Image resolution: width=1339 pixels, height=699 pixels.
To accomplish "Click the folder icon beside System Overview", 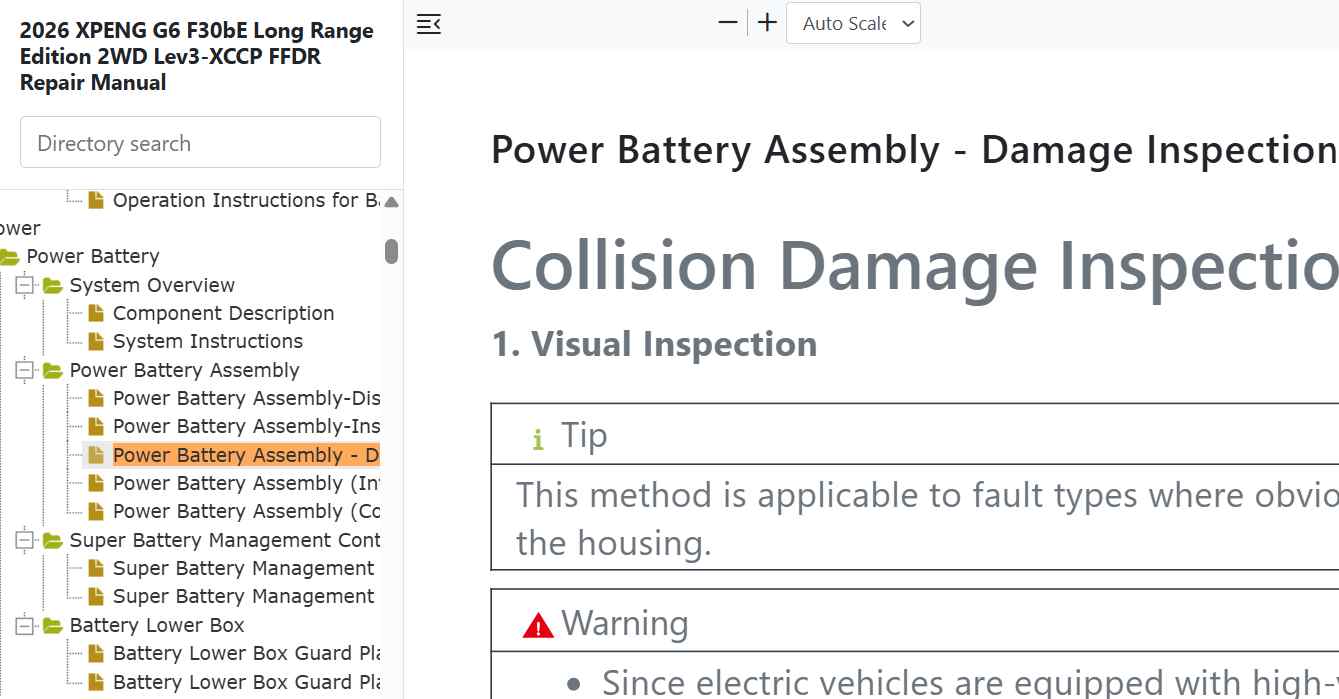I will [x=53, y=285].
